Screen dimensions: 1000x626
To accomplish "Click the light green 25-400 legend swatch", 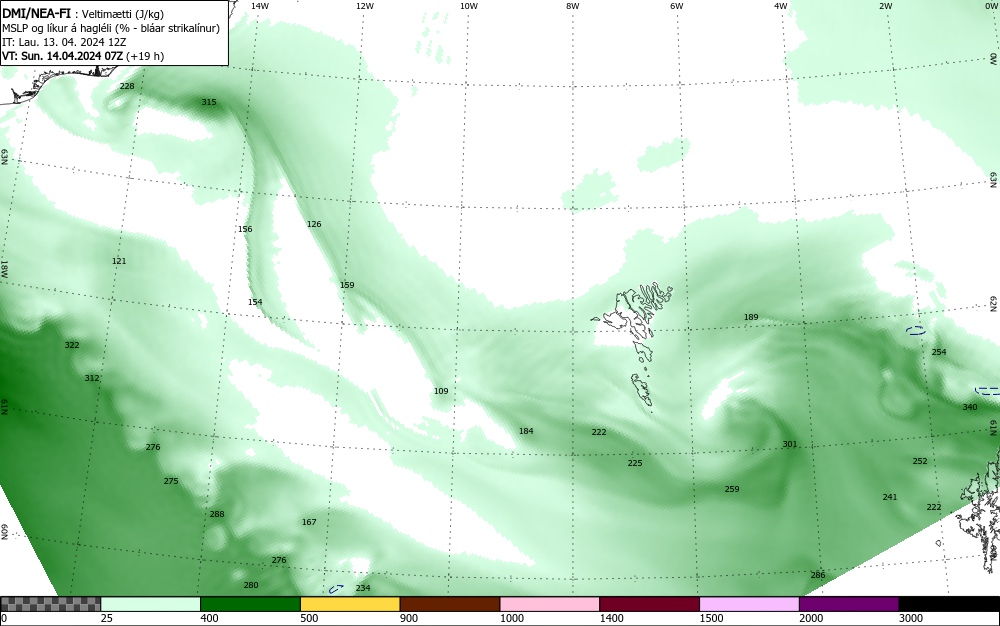I will pyautogui.click(x=150, y=604).
